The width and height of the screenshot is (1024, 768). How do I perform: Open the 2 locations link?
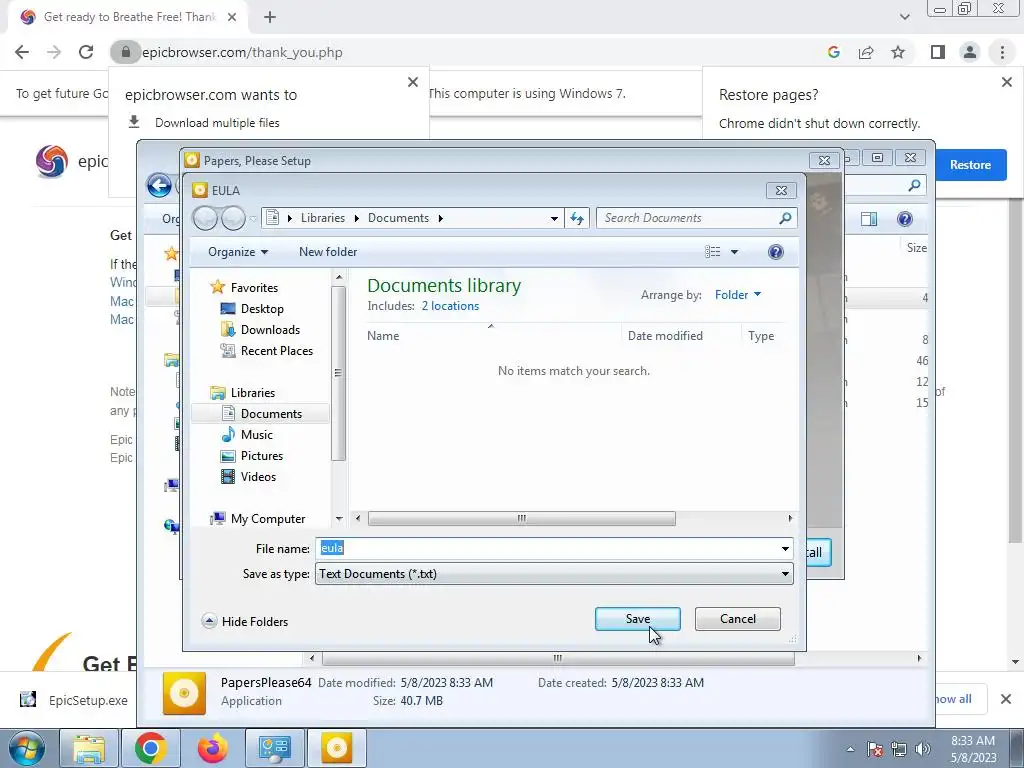(450, 306)
